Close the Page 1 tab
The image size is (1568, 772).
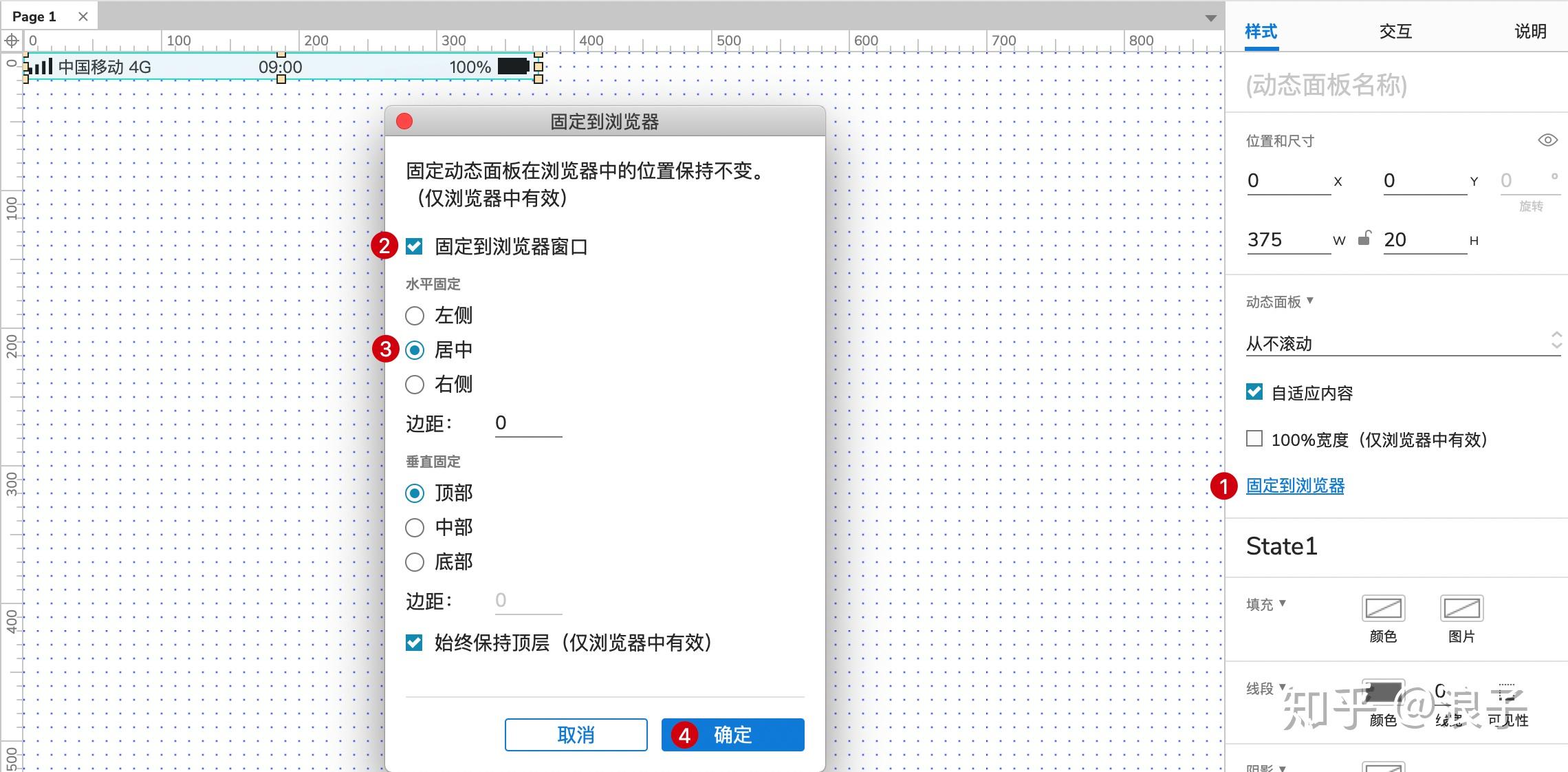[x=83, y=17]
